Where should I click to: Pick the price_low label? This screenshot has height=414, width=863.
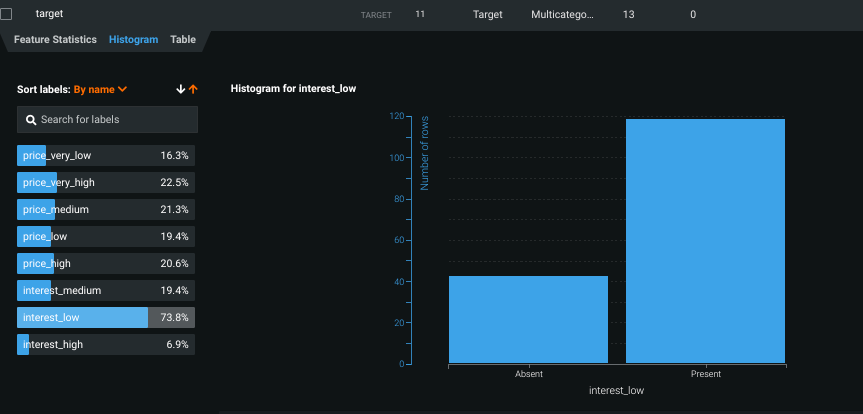[106, 236]
